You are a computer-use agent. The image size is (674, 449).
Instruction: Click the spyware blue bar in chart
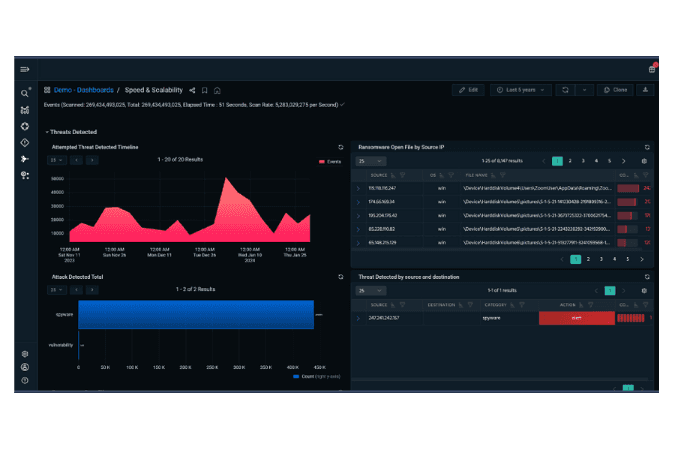(x=196, y=315)
